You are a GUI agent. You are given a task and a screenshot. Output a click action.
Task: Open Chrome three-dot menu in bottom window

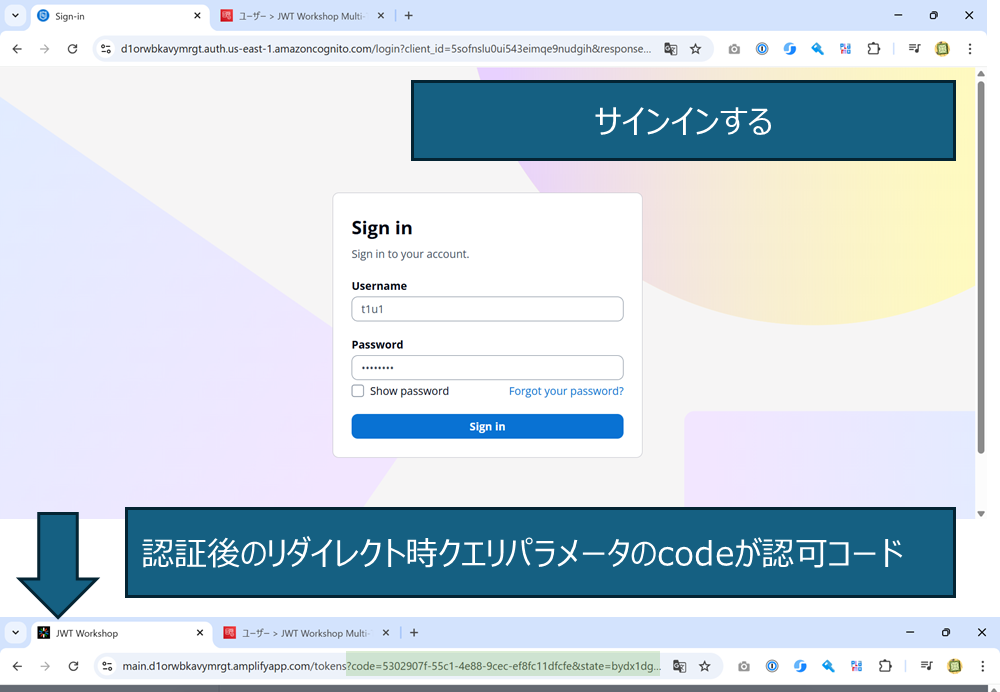tap(982, 666)
